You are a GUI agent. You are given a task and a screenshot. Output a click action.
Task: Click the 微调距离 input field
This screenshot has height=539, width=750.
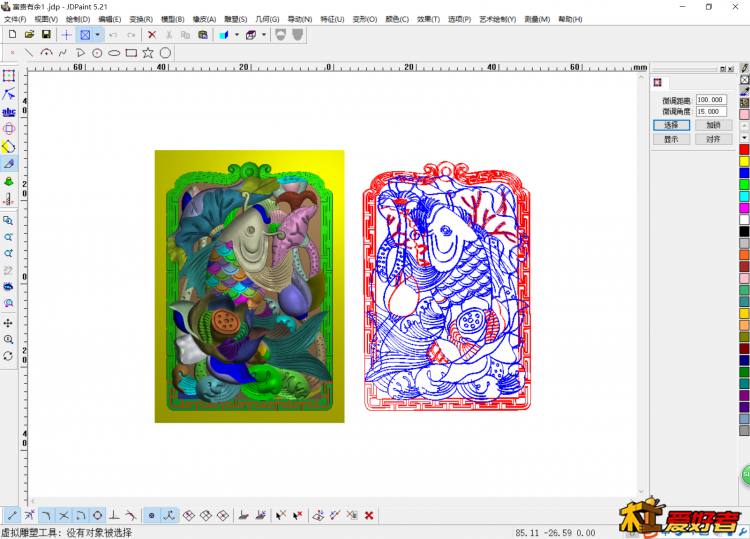(711, 99)
